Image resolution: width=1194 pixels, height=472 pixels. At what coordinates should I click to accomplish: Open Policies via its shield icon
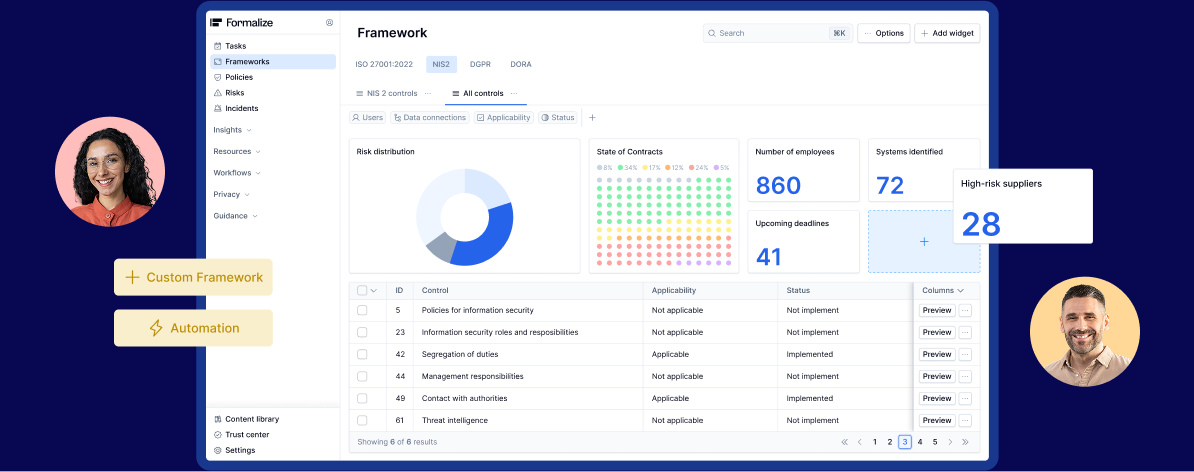pos(217,77)
